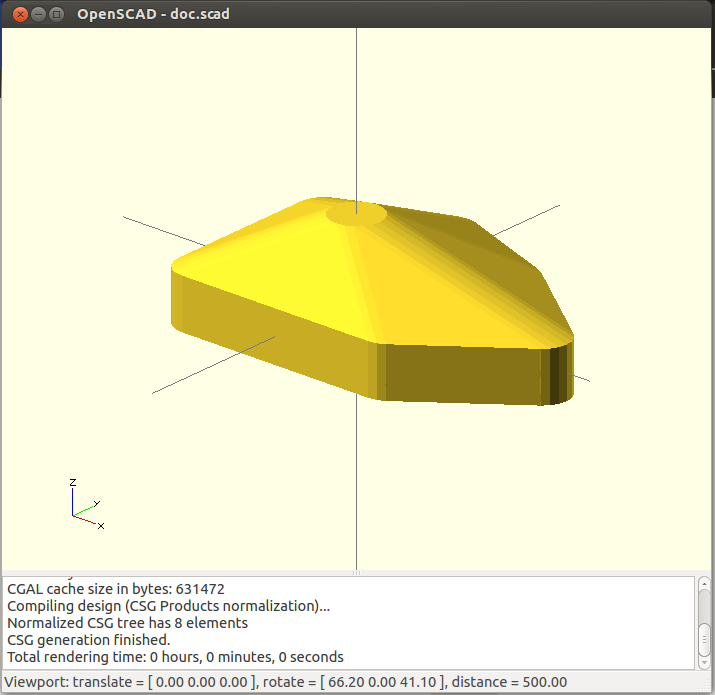Click the 'CSG generation finished.' console line
Viewport: 715px width, 695px height.
click(x=89, y=640)
